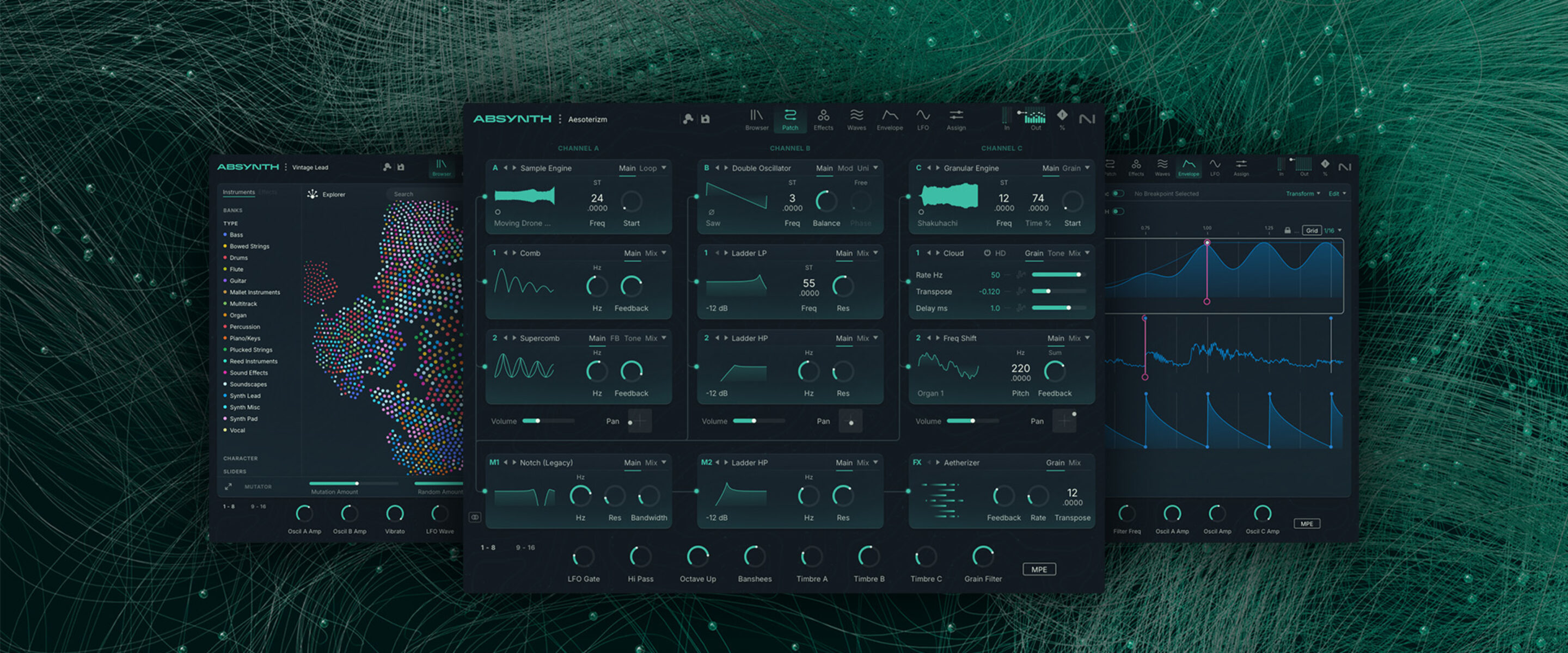Click the envelope lock icon beside Grid
1568x653 pixels.
[1288, 231]
